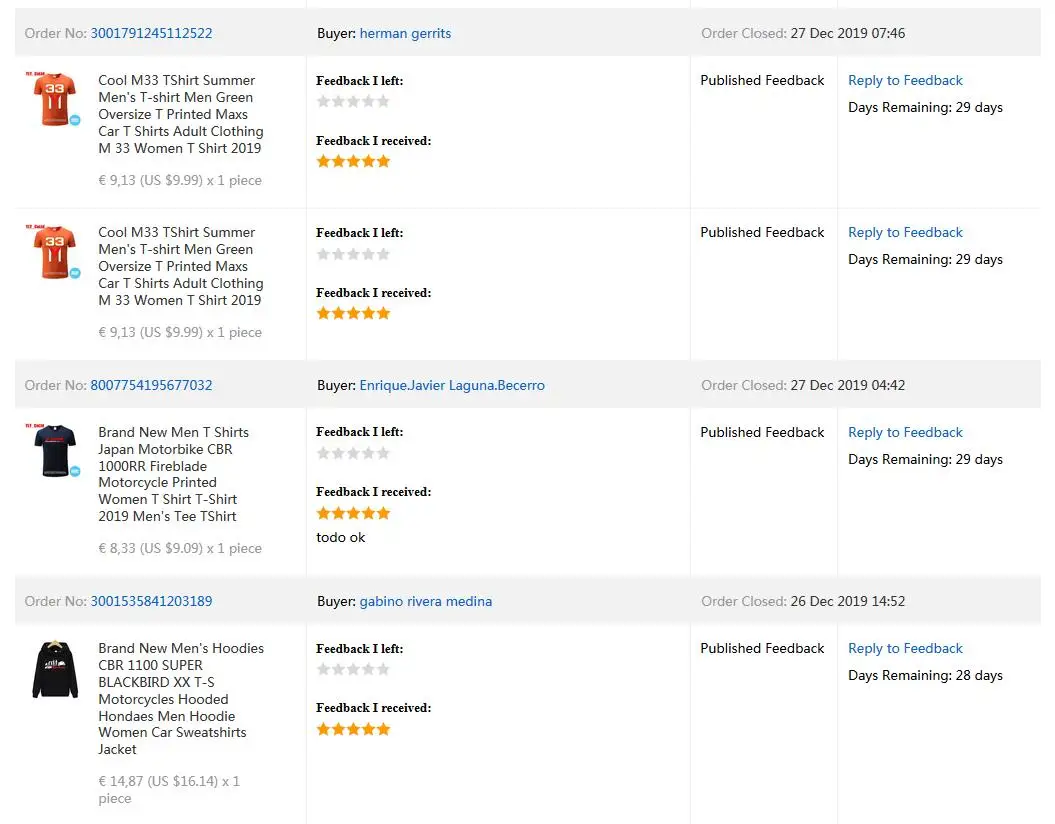
Task: Click empty 'Feedback I left' stars for hoodie
Action: [x=353, y=669]
